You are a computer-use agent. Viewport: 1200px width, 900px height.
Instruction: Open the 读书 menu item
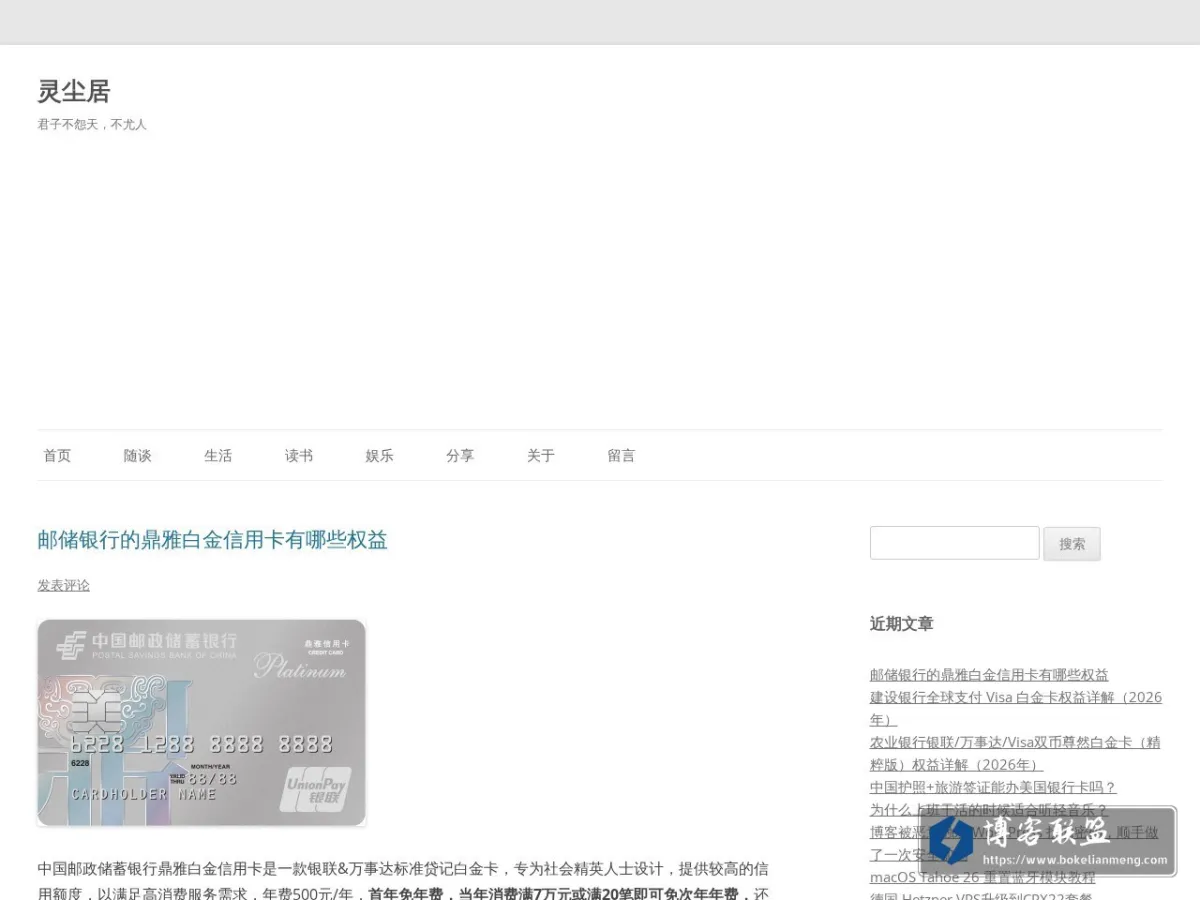click(x=299, y=455)
